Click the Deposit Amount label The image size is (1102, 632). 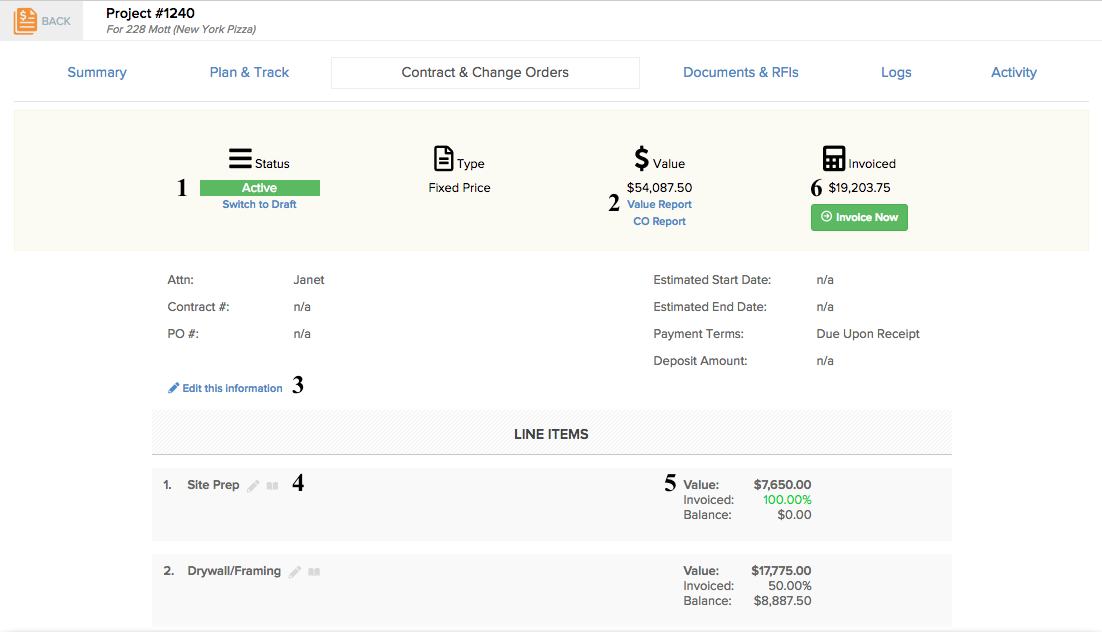(700, 361)
